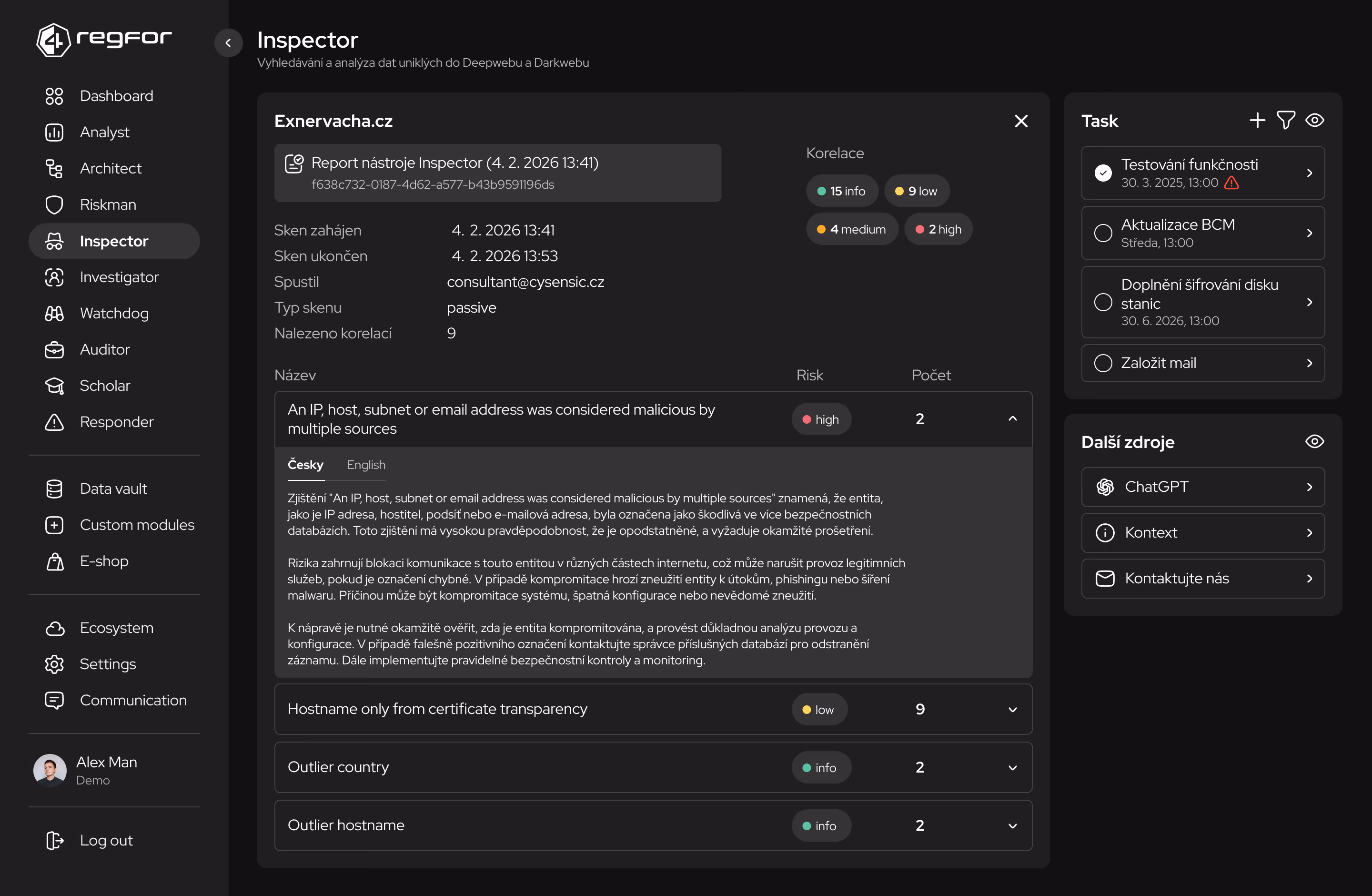1372x896 pixels.
Task: Click the Alex Man profile avatar
Action: [x=50, y=770]
